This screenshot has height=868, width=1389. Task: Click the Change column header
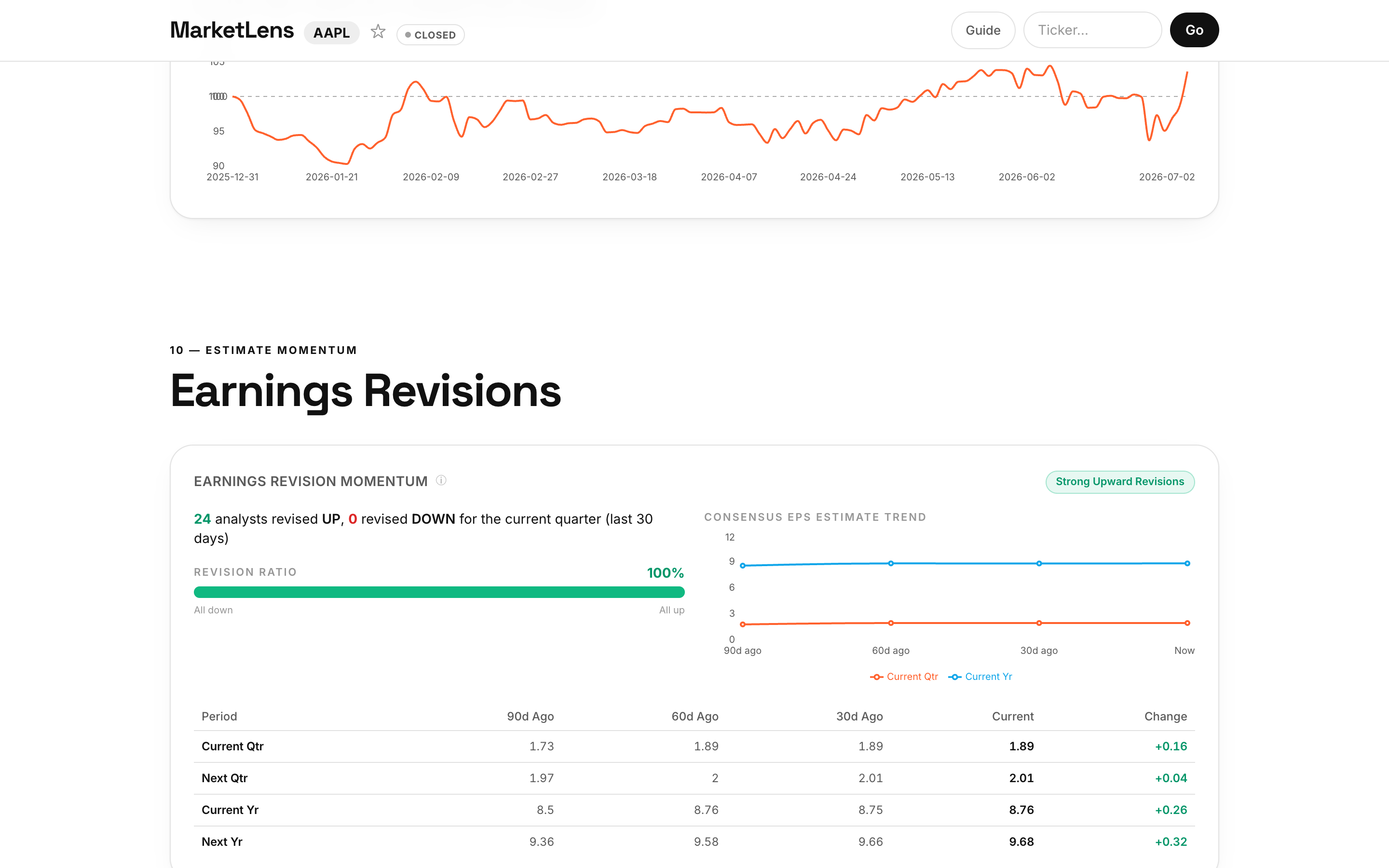[x=1165, y=716]
